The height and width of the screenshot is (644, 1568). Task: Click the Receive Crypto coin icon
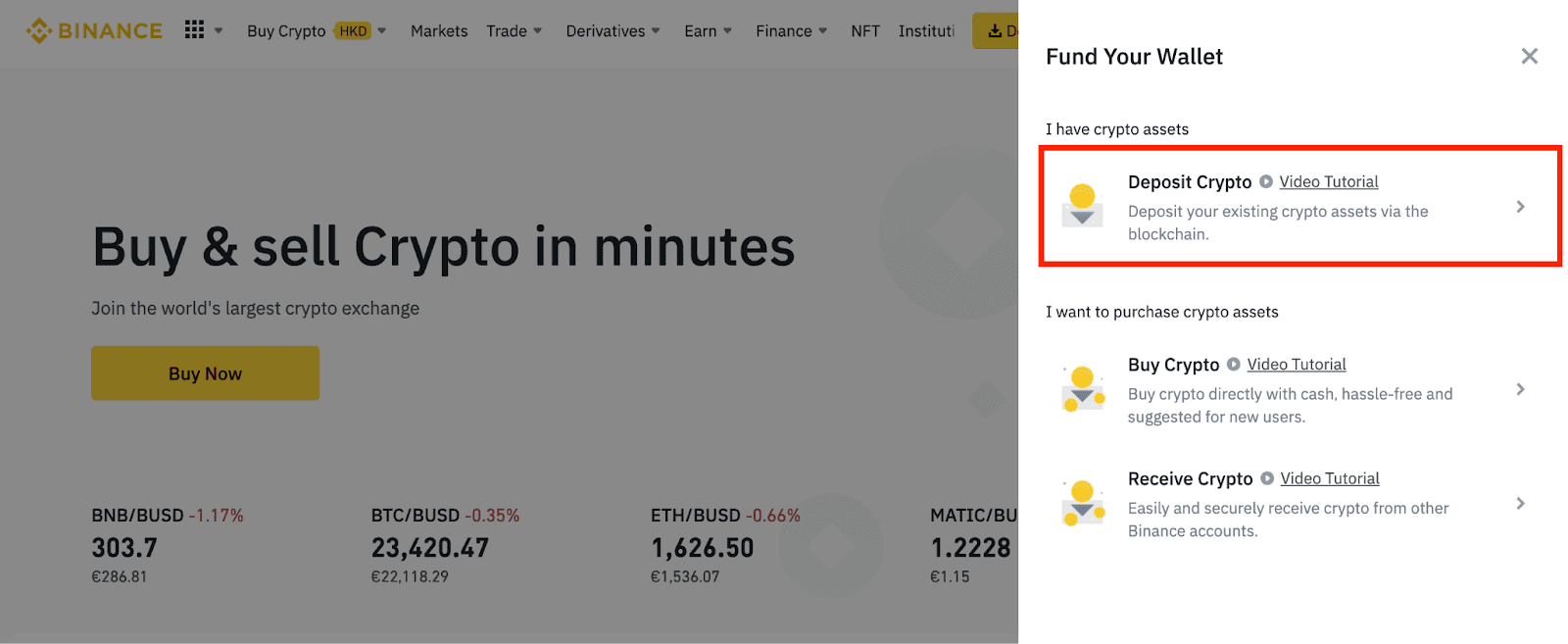[x=1082, y=503]
